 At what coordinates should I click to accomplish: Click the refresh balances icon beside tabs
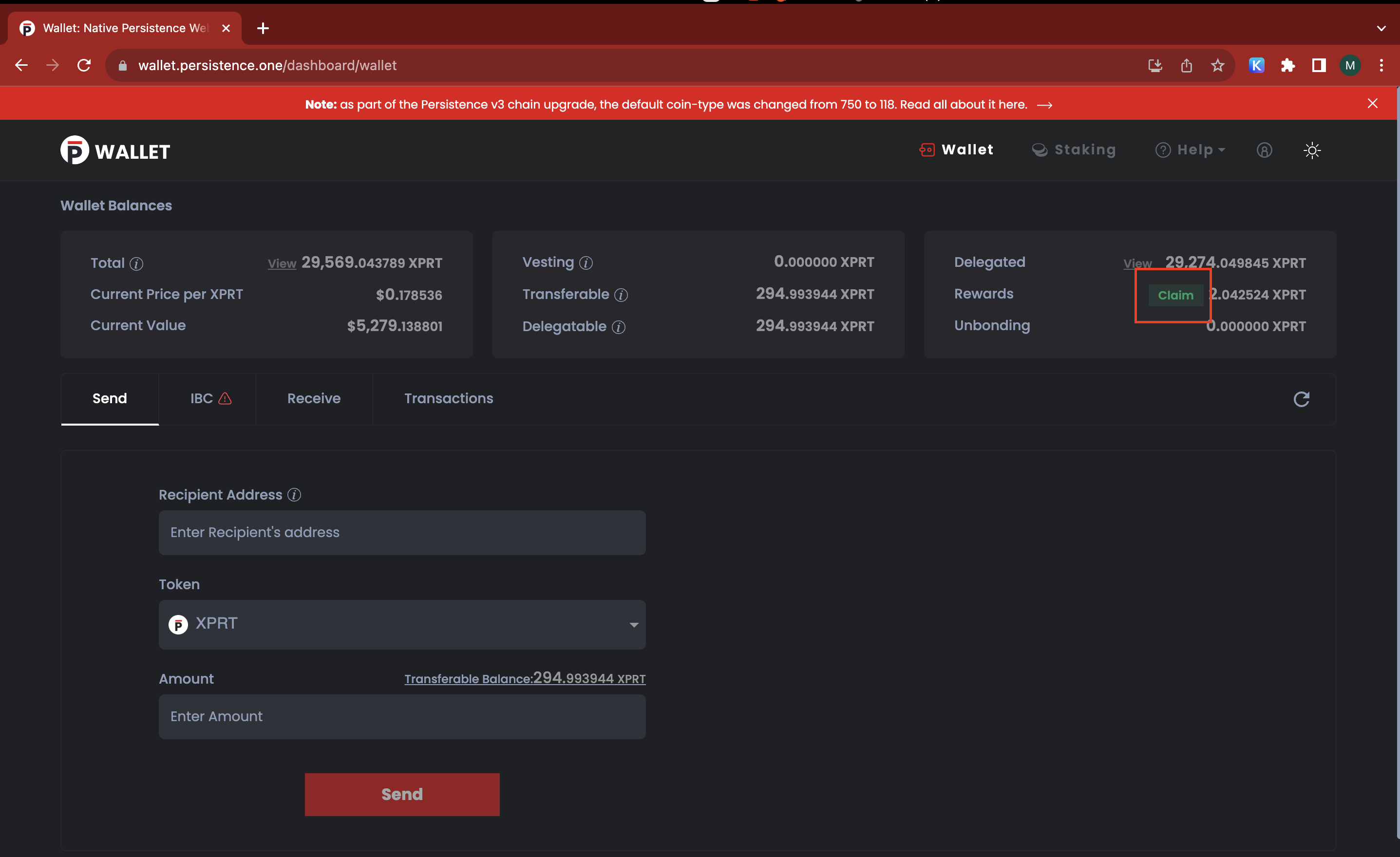1301,399
